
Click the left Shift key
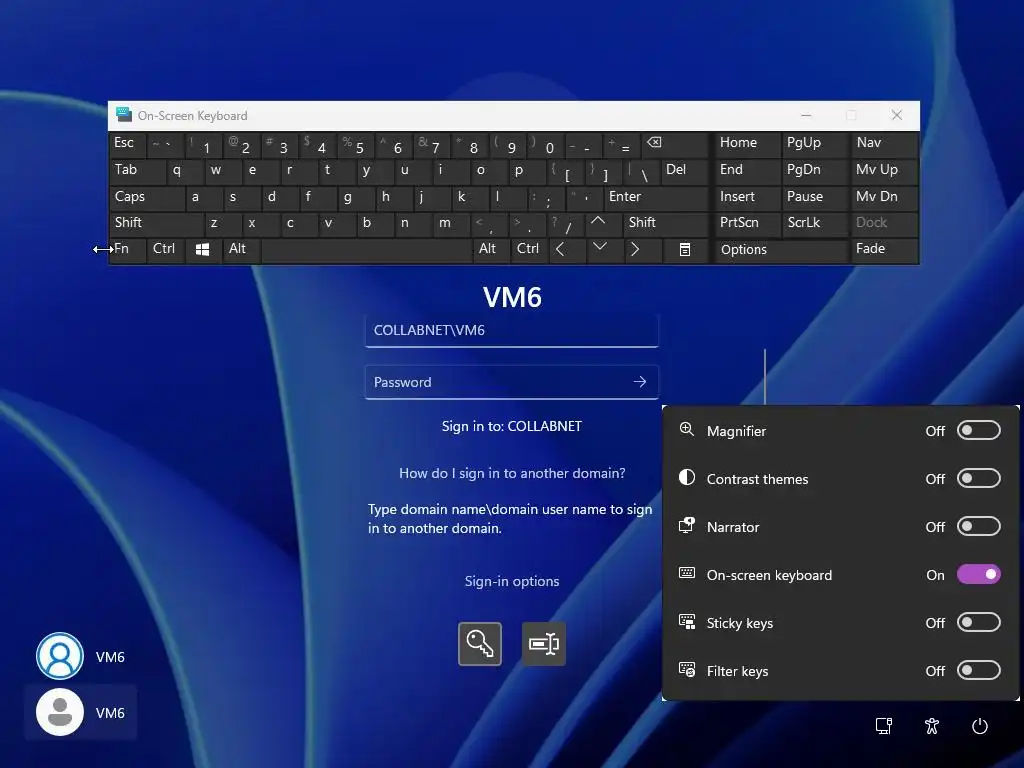pos(156,223)
